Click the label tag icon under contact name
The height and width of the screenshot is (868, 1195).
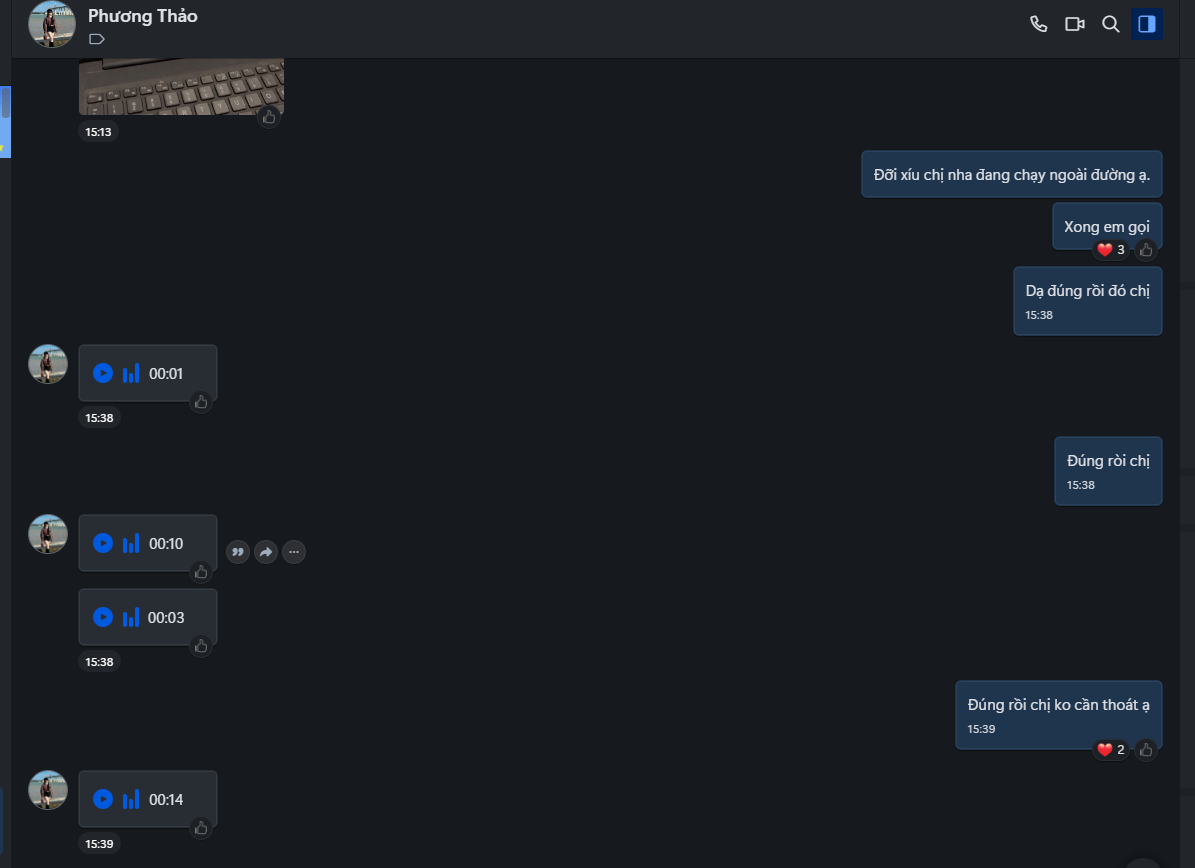point(97,40)
